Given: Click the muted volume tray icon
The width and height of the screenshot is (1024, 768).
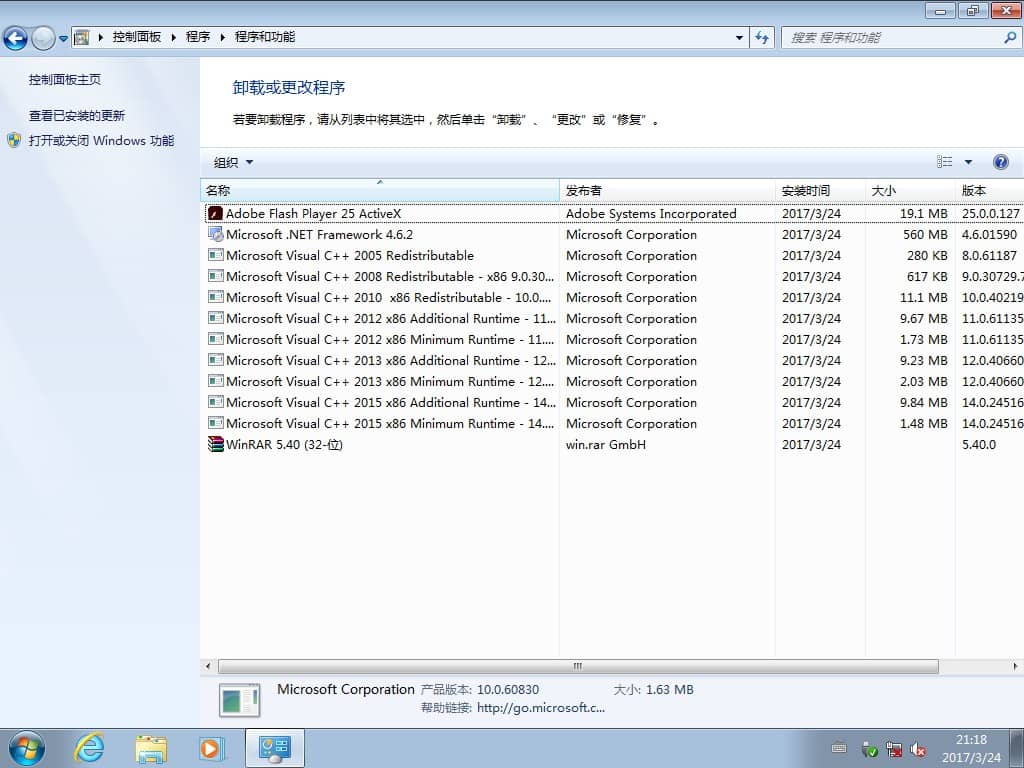Looking at the screenshot, I should click(918, 750).
